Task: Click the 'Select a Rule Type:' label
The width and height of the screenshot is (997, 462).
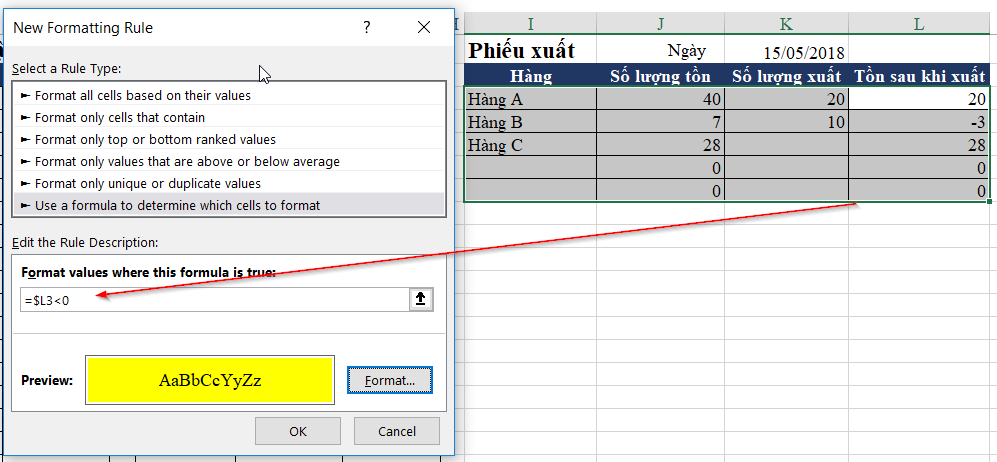Action: pyautogui.click(x=67, y=68)
